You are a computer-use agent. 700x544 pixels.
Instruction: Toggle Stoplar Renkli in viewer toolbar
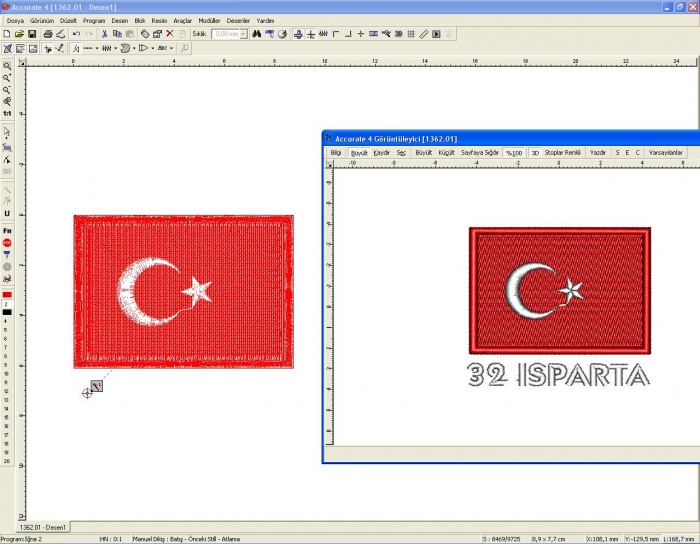pos(563,153)
